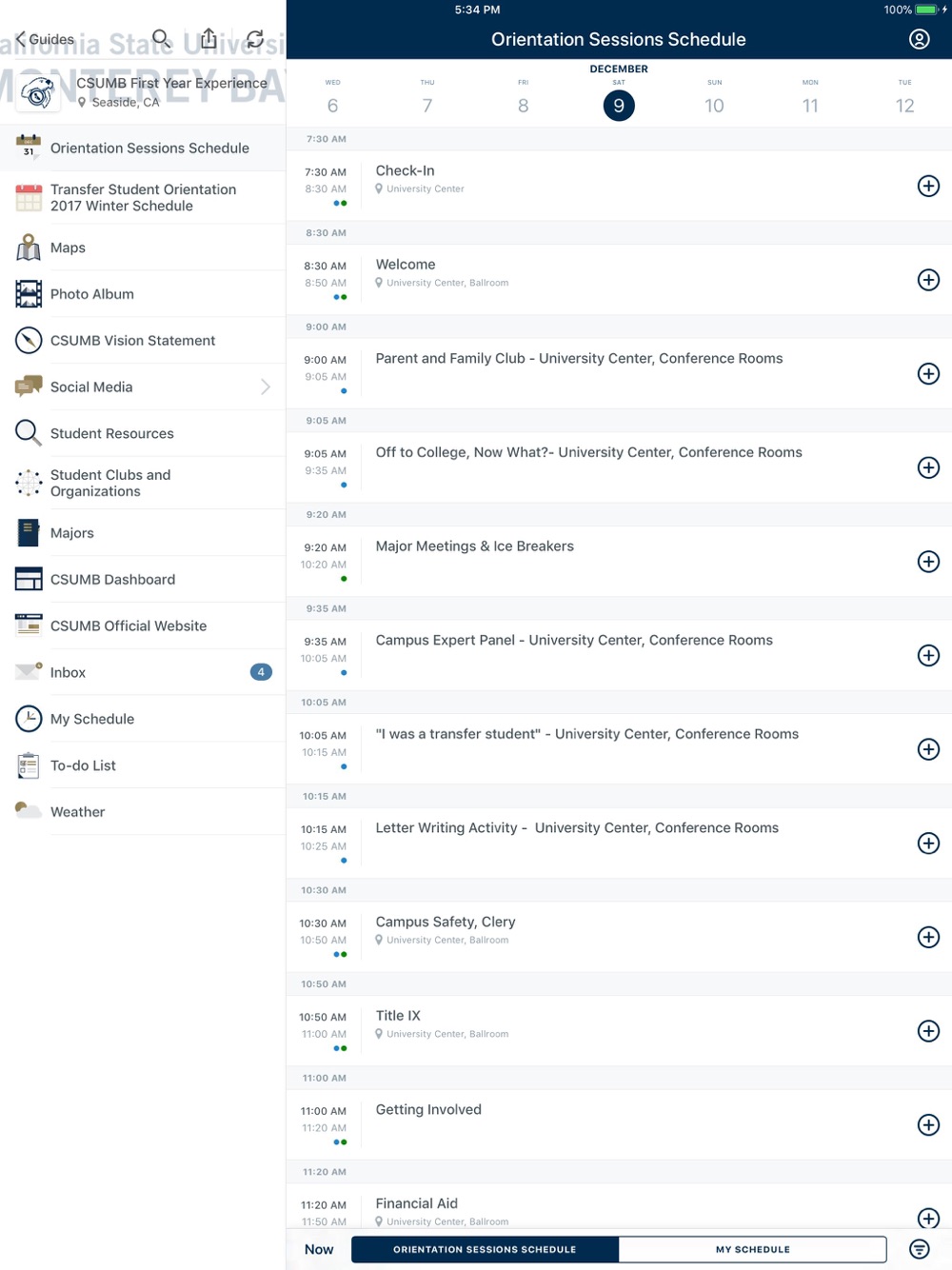Click the Inbox envelope icon
This screenshot has height=1270, width=952.
tap(29, 672)
